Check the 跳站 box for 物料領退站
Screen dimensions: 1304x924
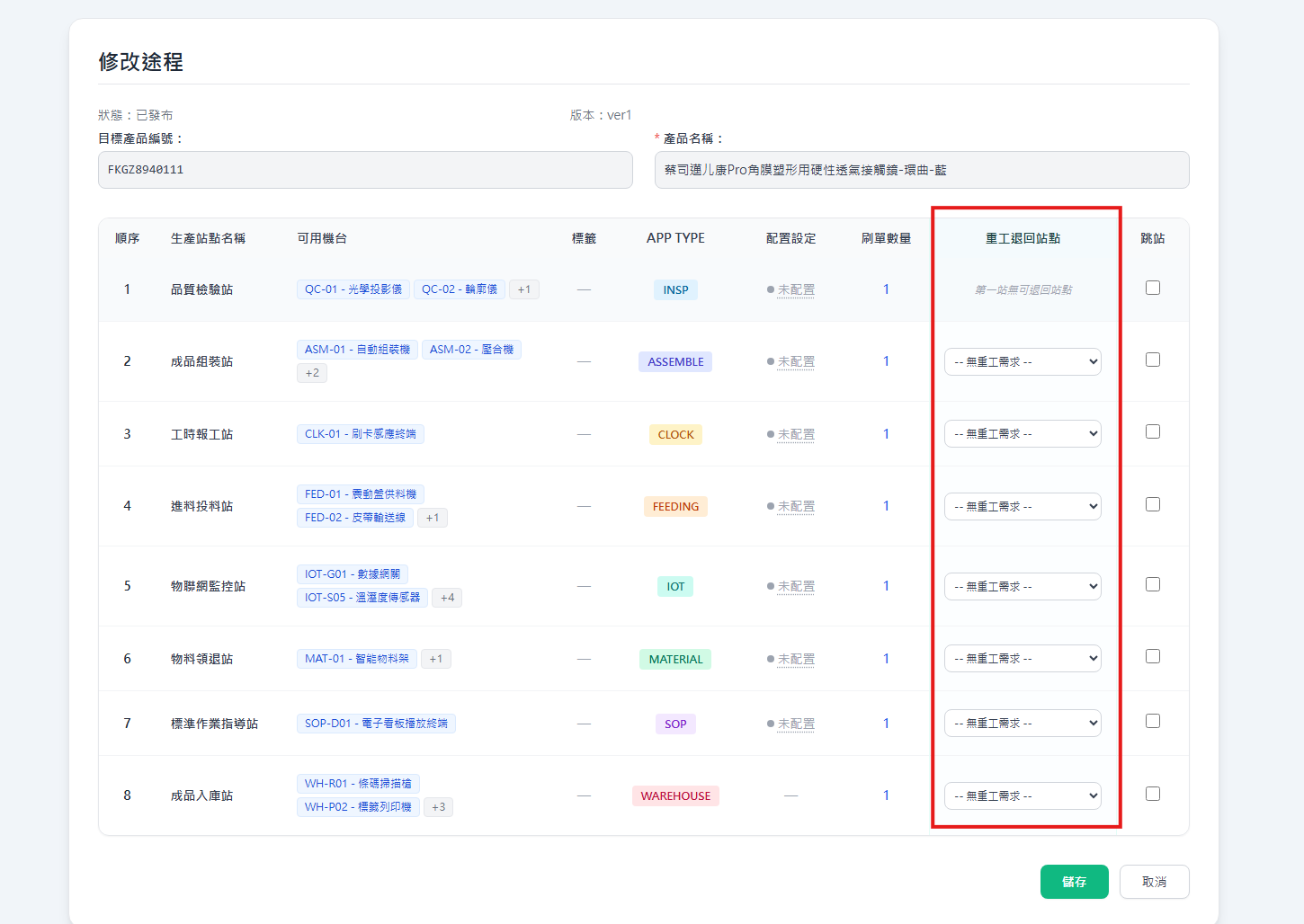[x=1153, y=656]
